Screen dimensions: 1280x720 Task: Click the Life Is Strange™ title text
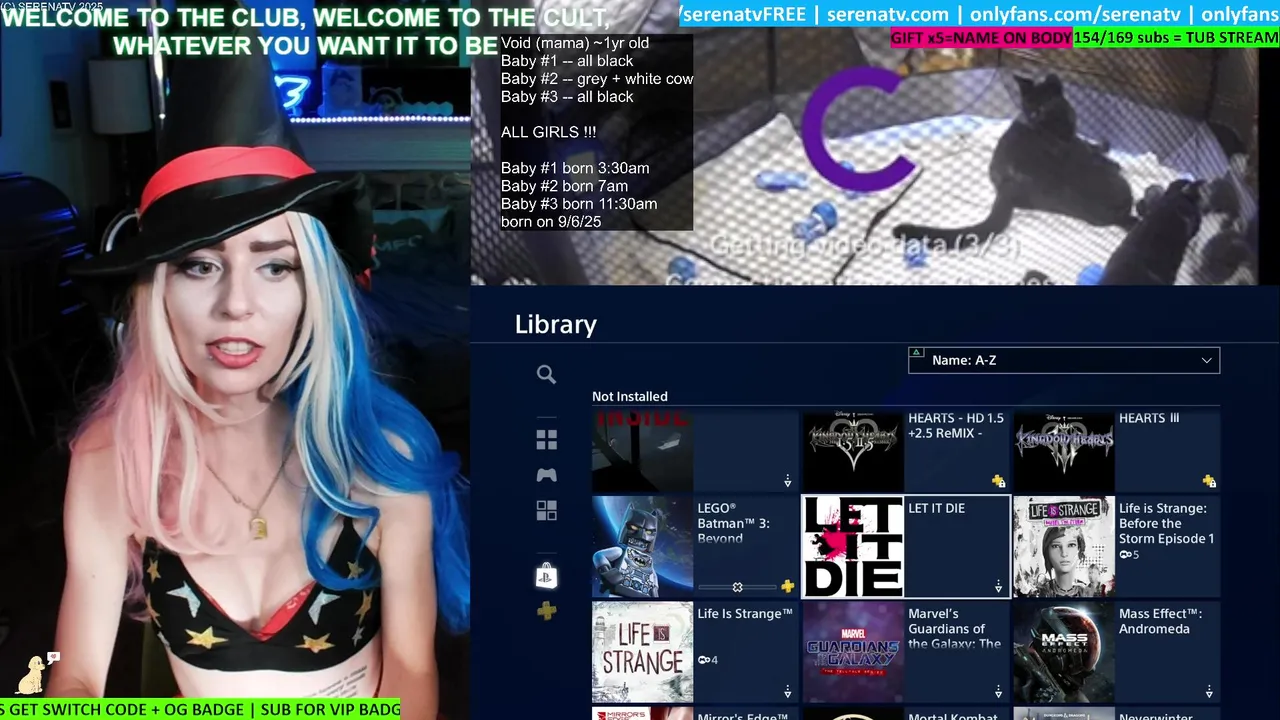(745, 613)
